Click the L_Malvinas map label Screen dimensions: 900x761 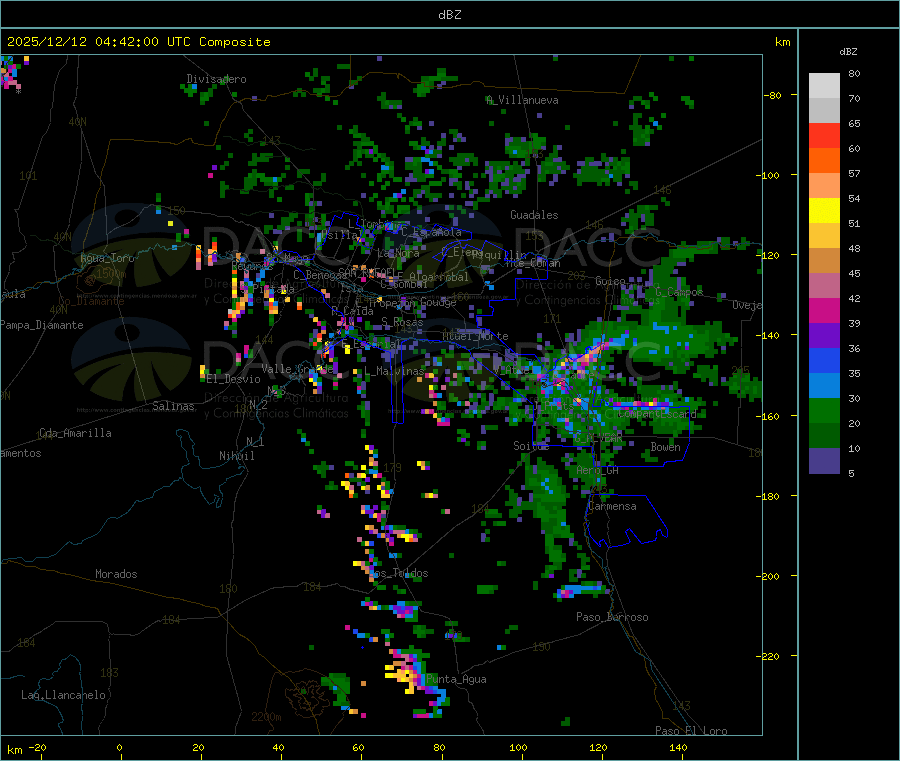click(x=394, y=371)
